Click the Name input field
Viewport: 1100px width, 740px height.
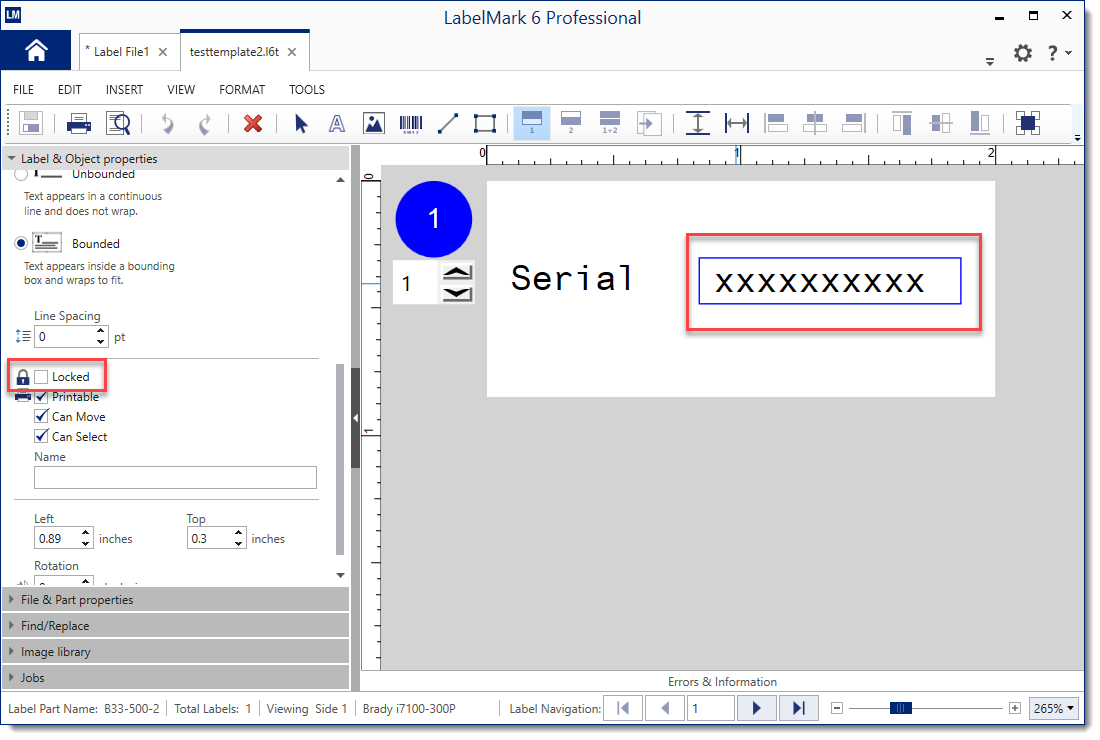175,478
